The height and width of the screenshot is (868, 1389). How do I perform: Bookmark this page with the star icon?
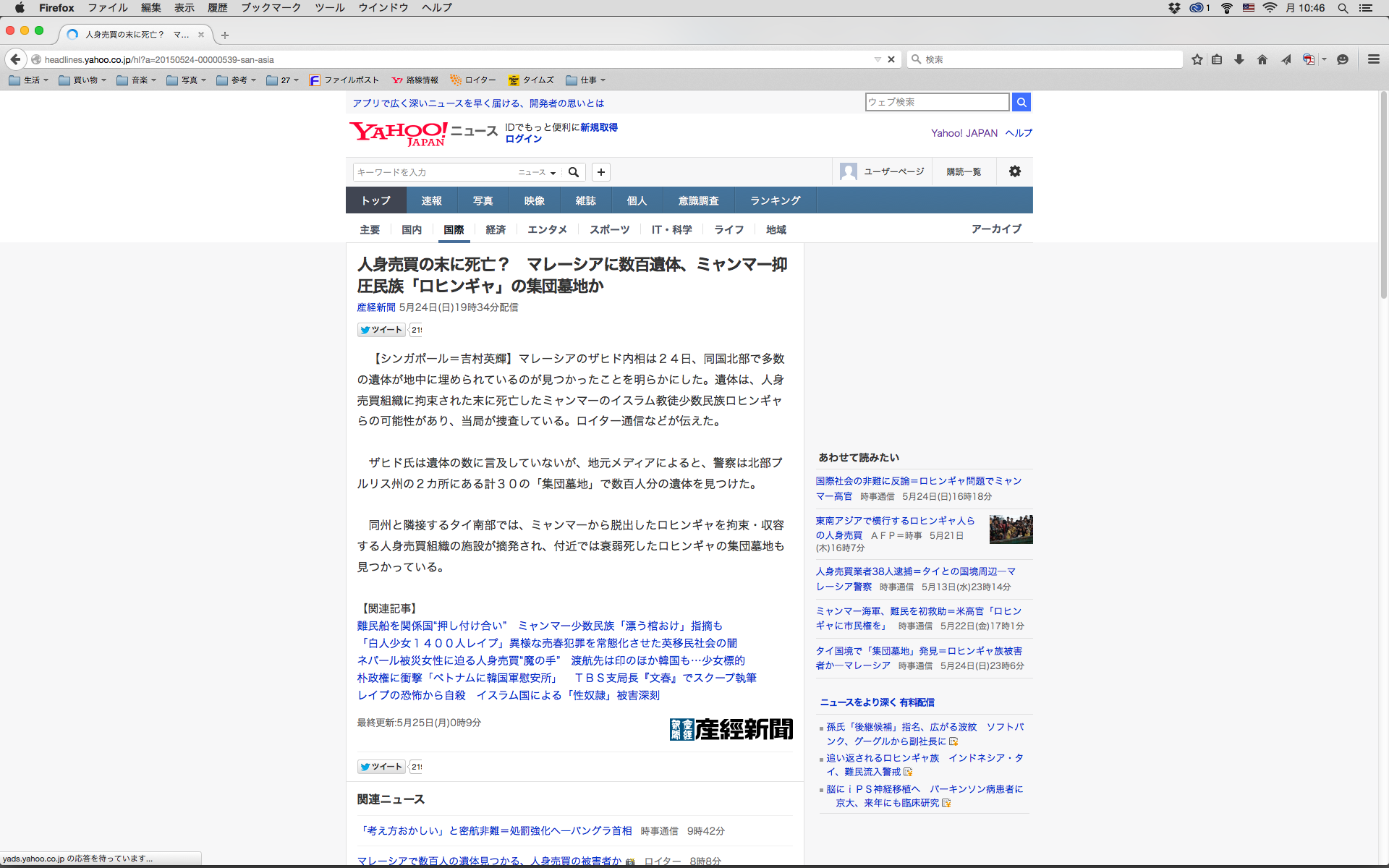[1197, 59]
